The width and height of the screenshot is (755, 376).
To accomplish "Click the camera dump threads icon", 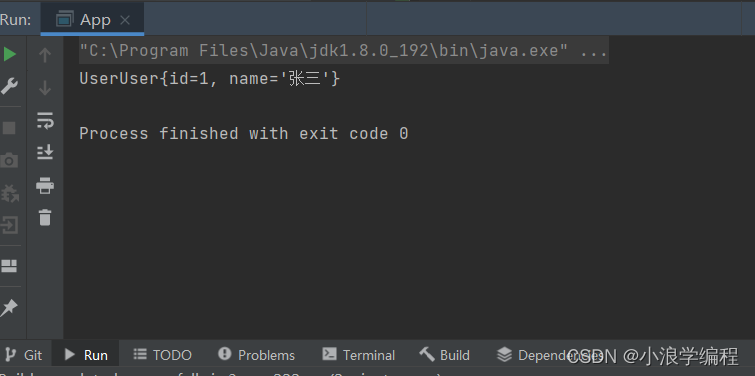I will [9, 160].
